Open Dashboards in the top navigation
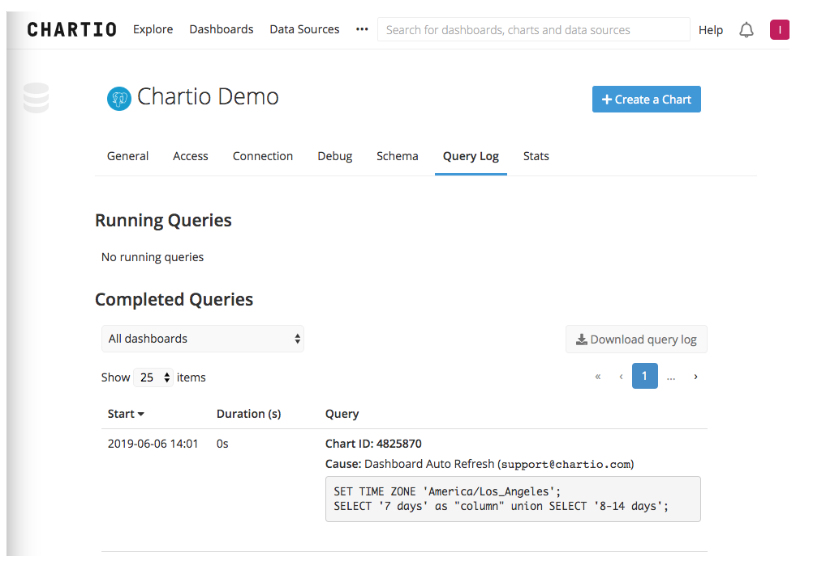Screen dimensions: 817x570 coord(221,29)
